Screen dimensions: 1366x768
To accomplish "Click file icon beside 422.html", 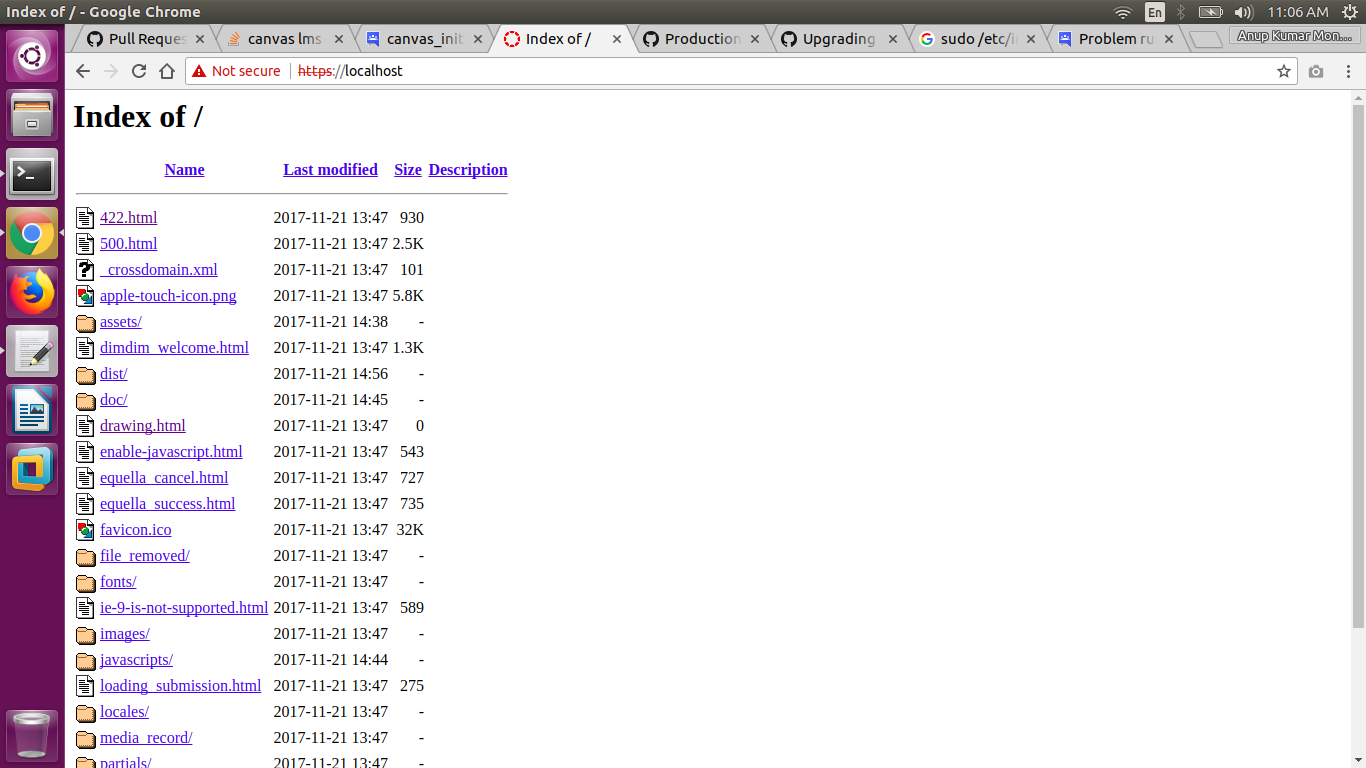I will 85,217.
